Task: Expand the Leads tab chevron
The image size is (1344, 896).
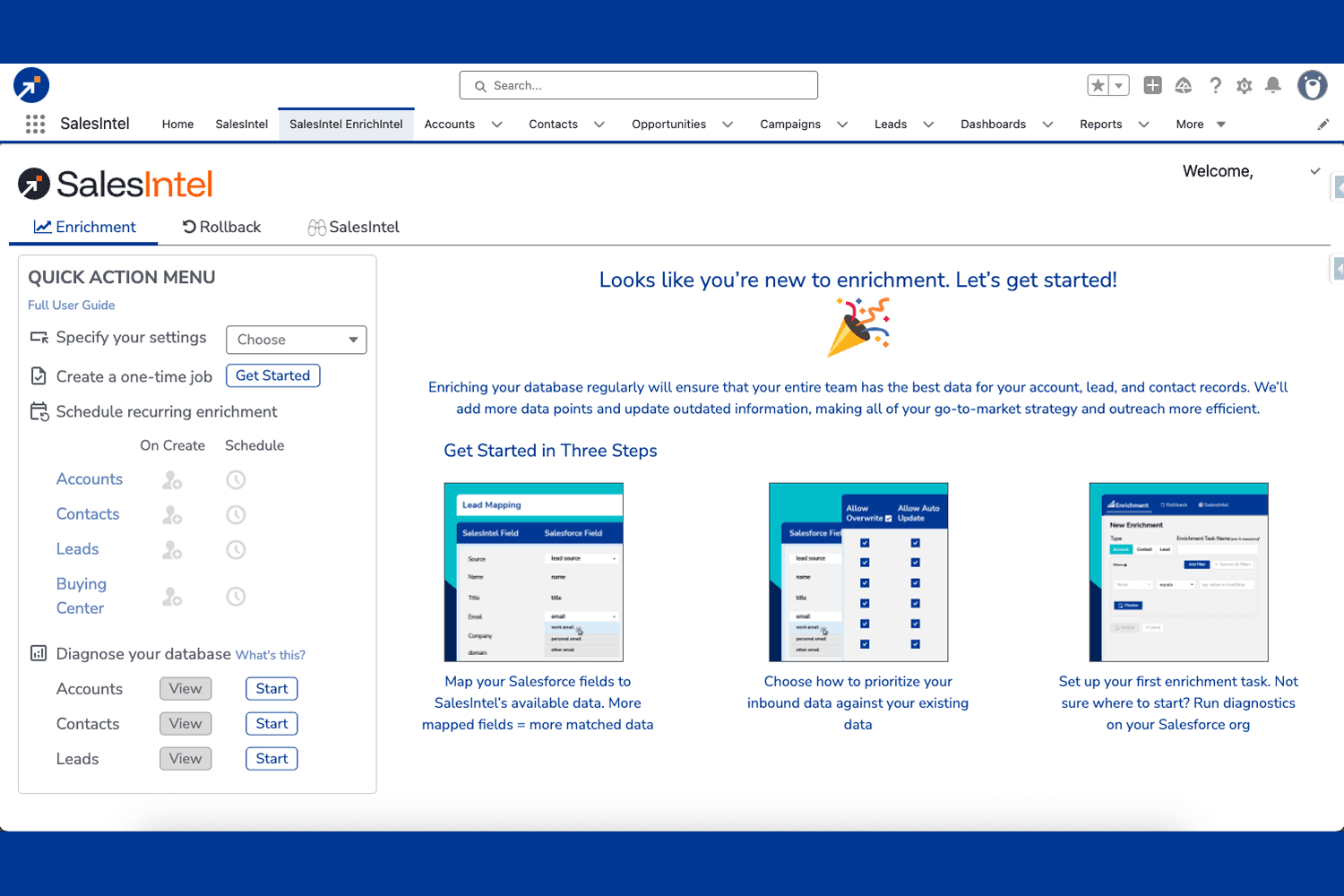Action: [x=928, y=125]
